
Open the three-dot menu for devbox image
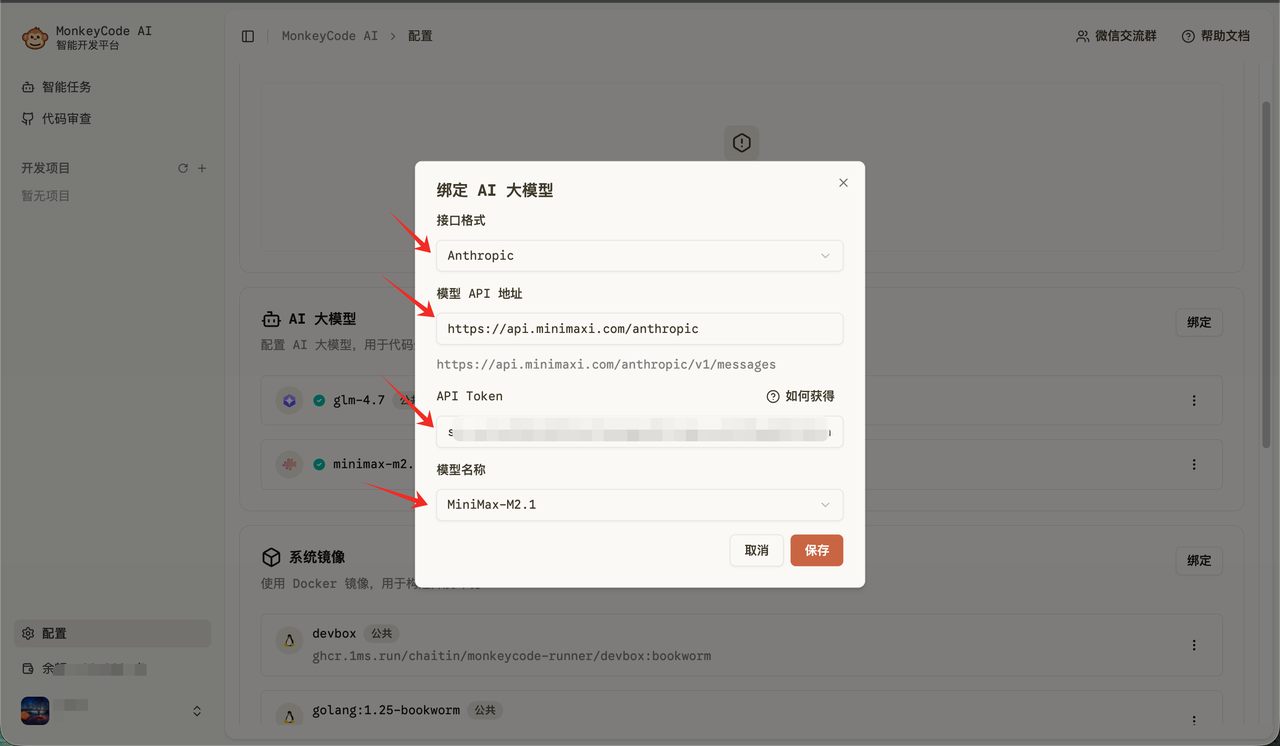pyautogui.click(x=1194, y=646)
